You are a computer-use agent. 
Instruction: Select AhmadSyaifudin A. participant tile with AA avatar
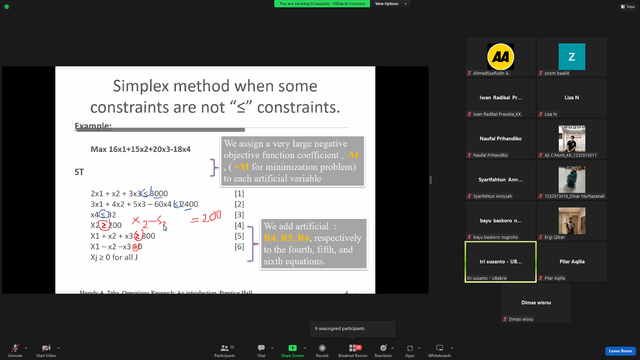click(x=500, y=57)
